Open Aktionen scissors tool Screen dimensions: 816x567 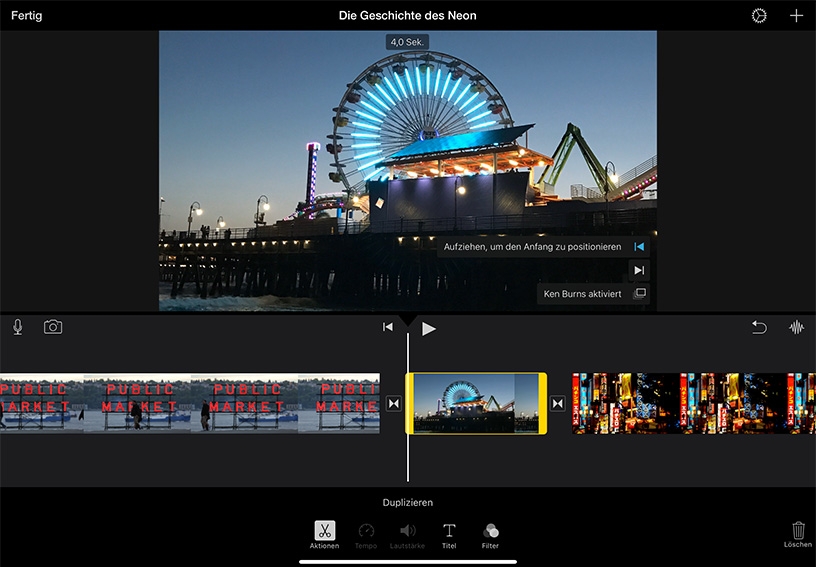(x=324, y=535)
